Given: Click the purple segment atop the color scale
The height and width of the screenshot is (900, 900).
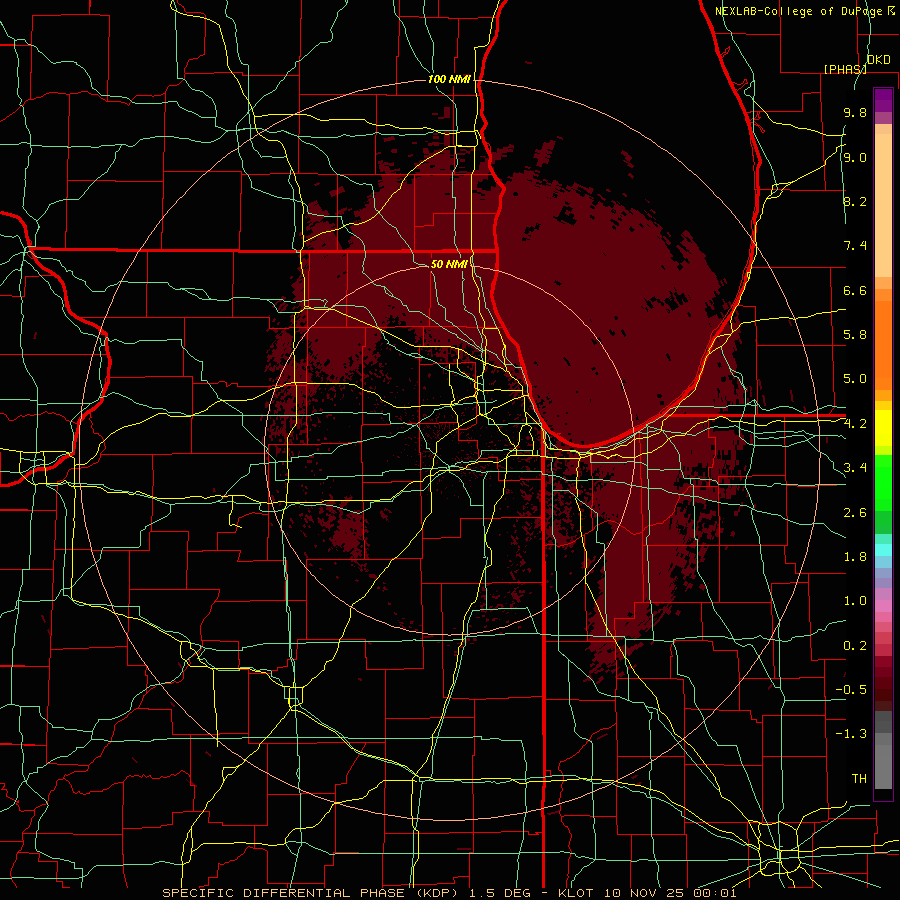Looking at the screenshot, I should 883,100.
